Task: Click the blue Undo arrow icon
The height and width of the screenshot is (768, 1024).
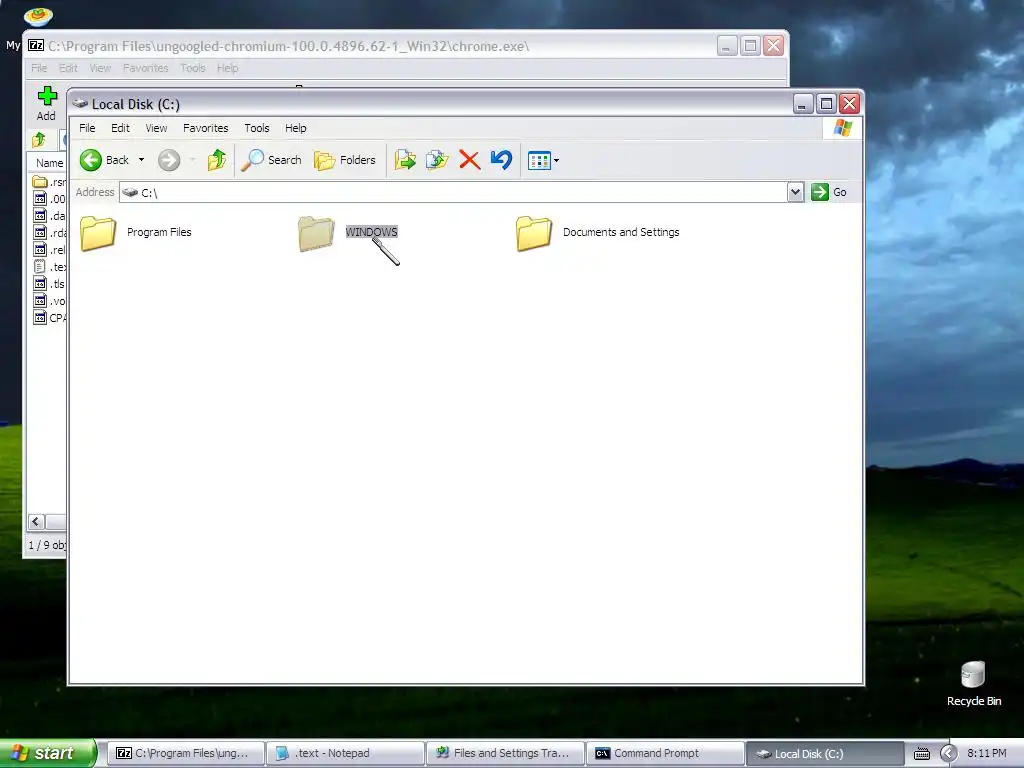Action: [502, 160]
